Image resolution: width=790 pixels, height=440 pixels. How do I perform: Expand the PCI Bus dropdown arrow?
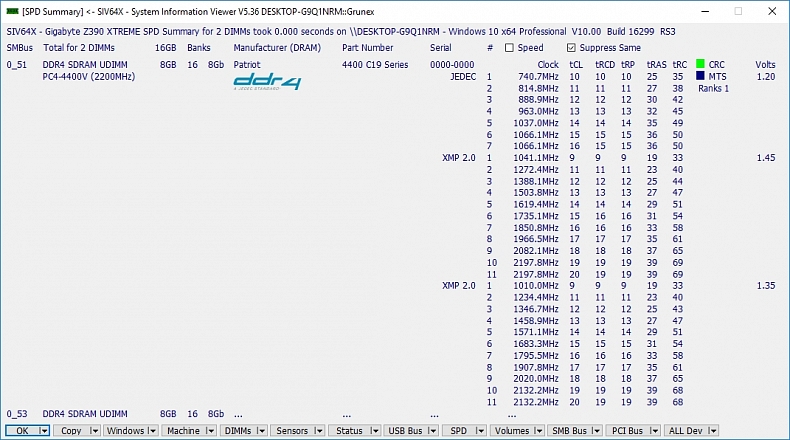pyautogui.click(x=653, y=431)
